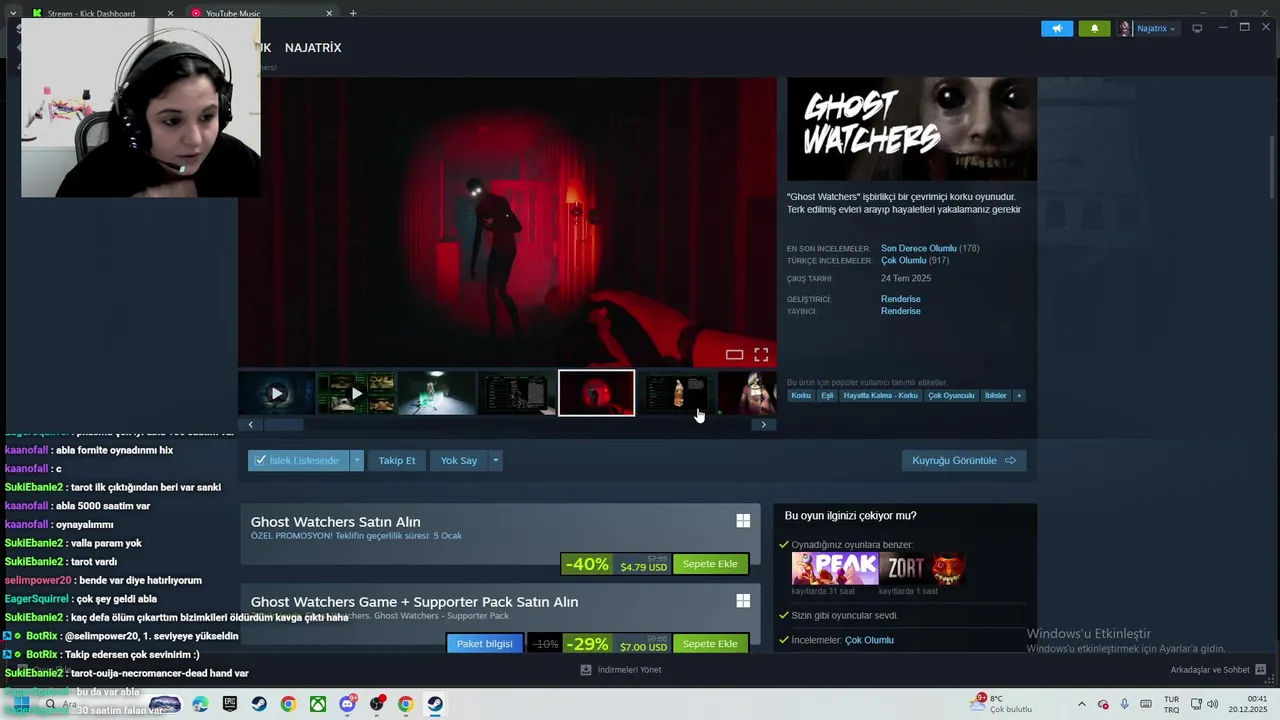This screenshot has height=720, width=1280.
Task: Expand more tags with plus button
Action: pos(1019,396)
